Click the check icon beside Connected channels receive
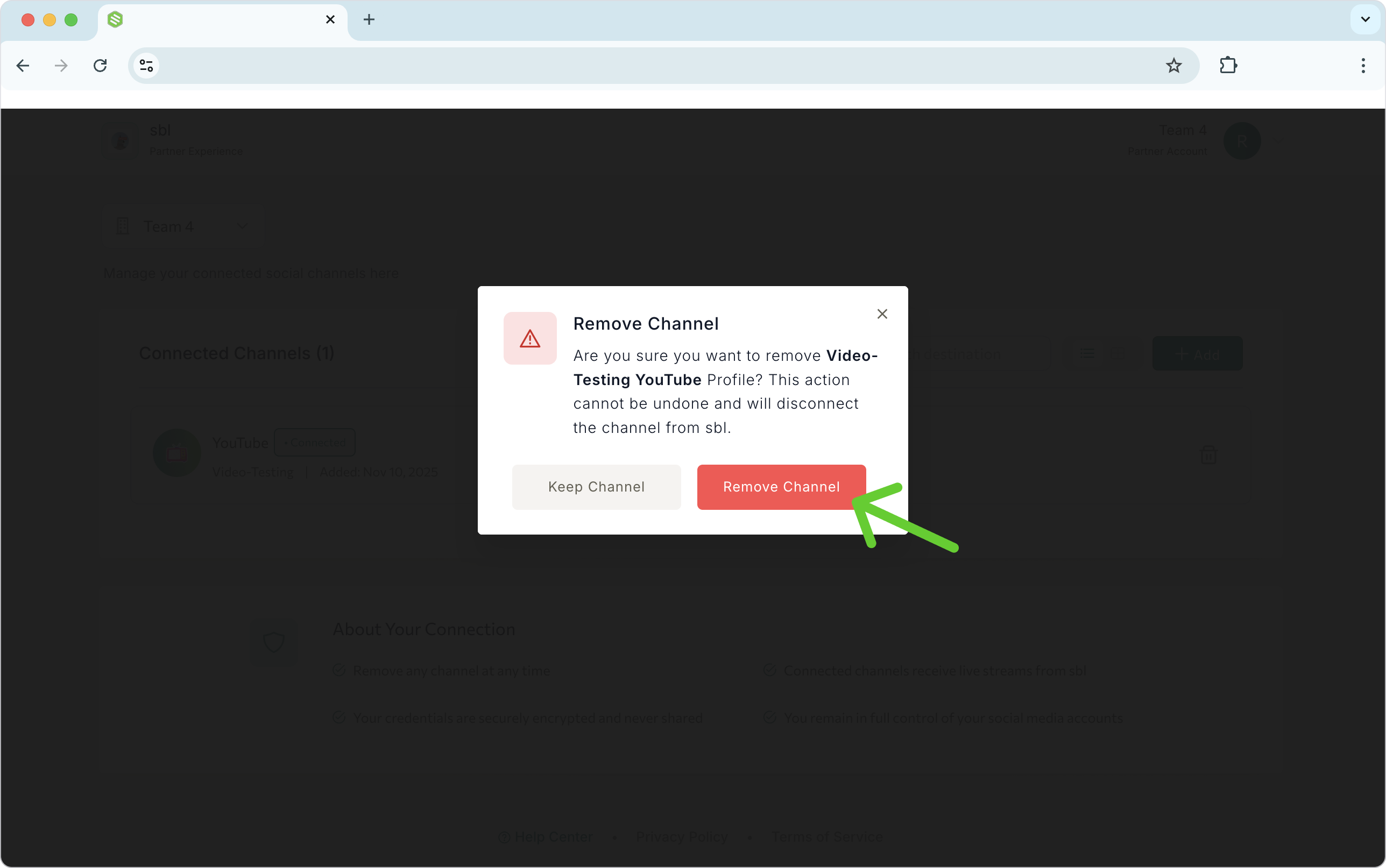1386x868 pixels. (770, 670)
